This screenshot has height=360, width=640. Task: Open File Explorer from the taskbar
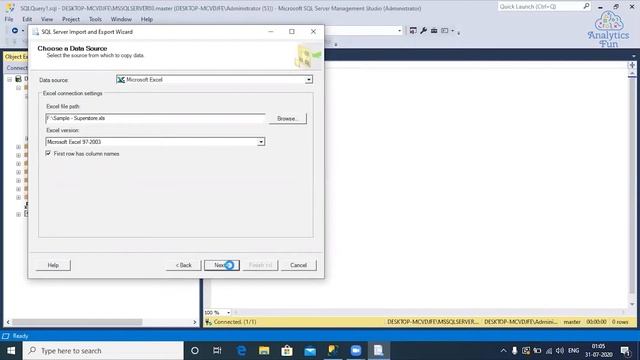point(264,351)
